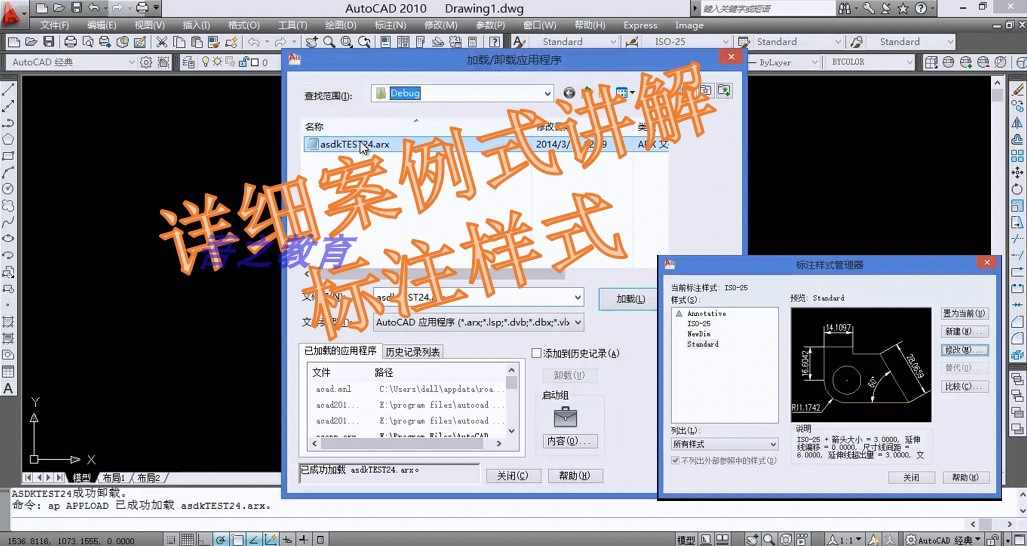Click the Contents 内容(O)... button
1027x546 pixels.
tap(571, 441)
